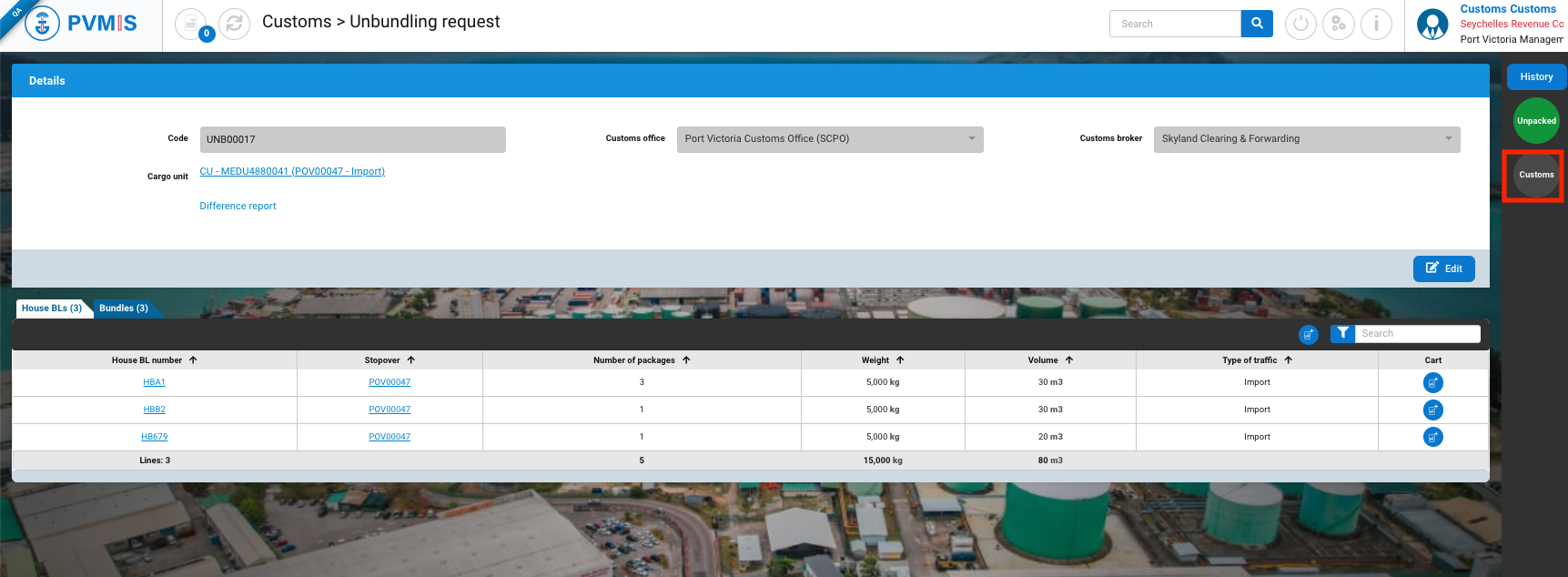Switch to the Bundles (3) tab
Image resolution: width=1568 pixels, height=577 pixels.
tap(124, 309)
